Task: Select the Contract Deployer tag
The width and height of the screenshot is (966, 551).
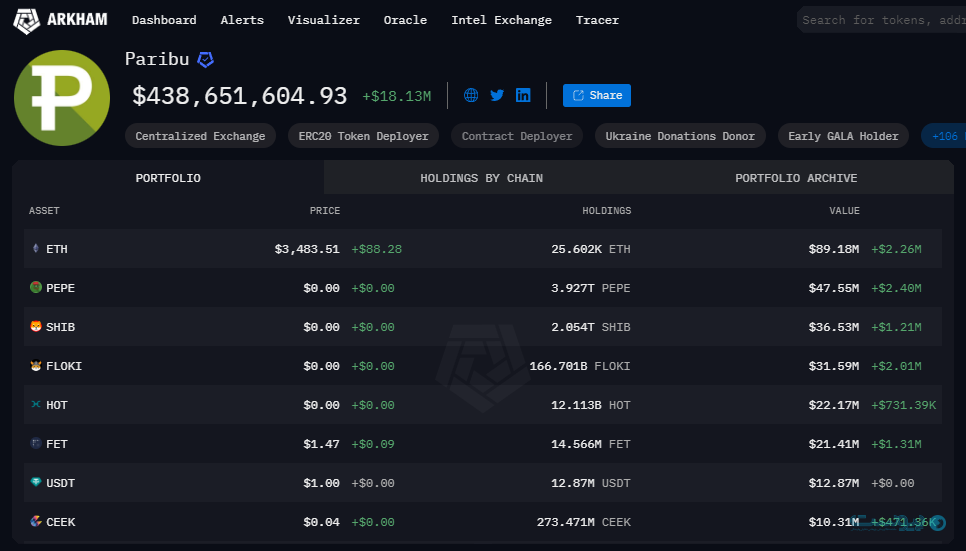Action: click(517, 136)
